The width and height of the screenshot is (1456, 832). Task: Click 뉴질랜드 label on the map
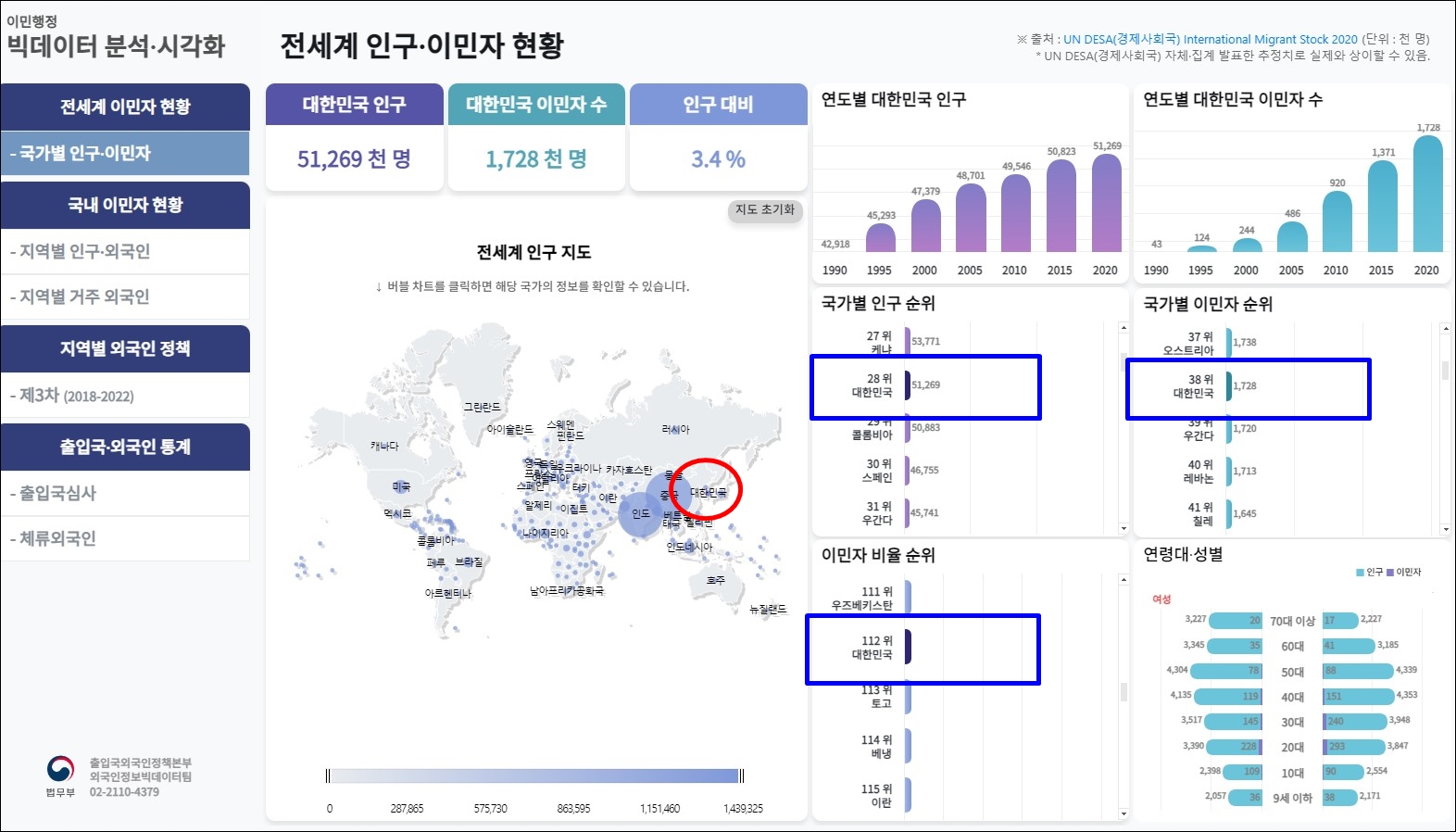point(768,610)
